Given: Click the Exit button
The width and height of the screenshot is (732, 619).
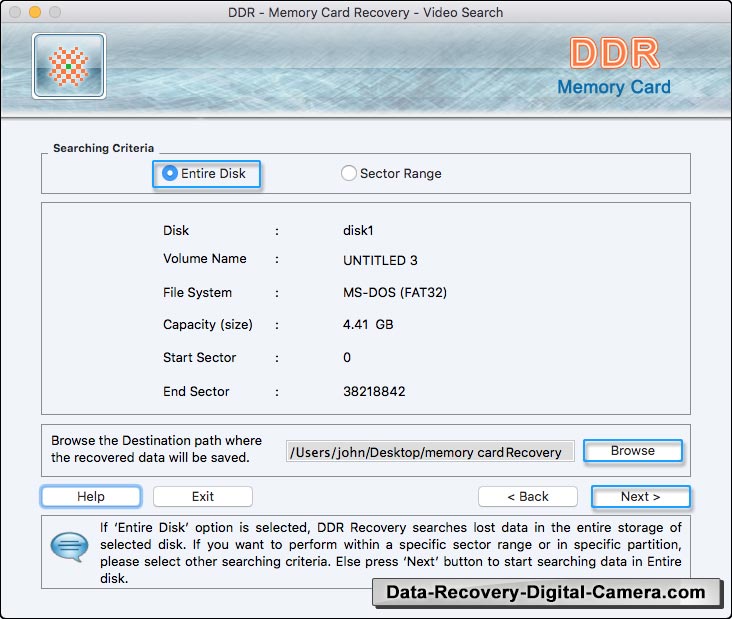Looking at the screenshot, I should pyautogui.click(x=203, y=496).
